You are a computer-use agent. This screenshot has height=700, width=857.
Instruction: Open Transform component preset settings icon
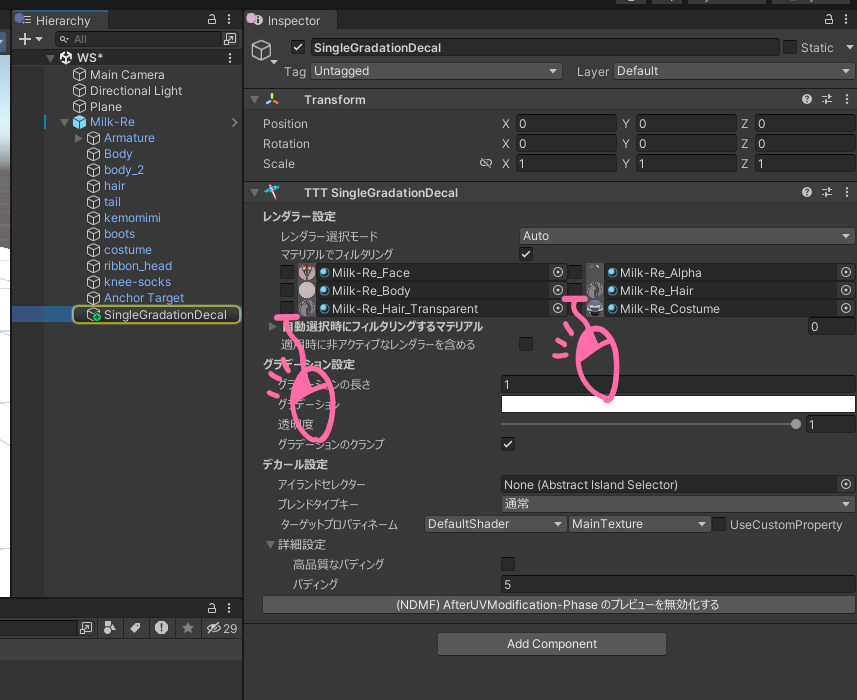827,100
